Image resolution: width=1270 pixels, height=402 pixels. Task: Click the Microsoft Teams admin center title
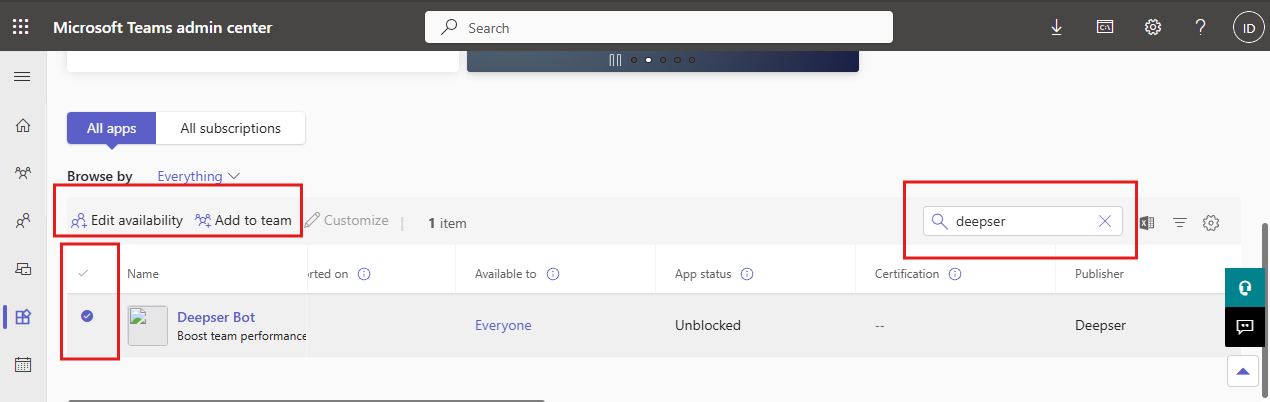point(162,27)
